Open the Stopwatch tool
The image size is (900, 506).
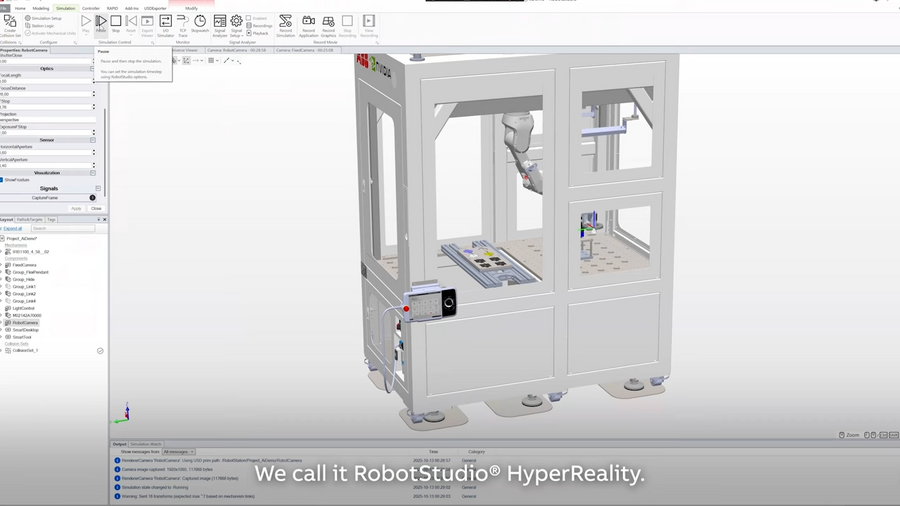click(200, 24)
